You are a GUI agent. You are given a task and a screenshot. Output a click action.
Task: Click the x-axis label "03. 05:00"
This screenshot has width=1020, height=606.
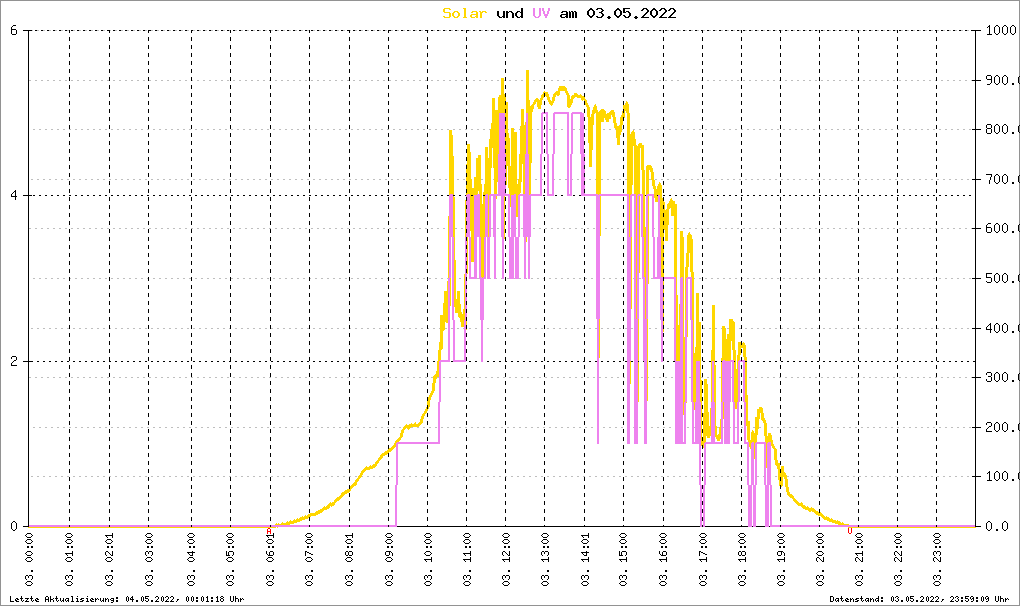pos(230,559)
